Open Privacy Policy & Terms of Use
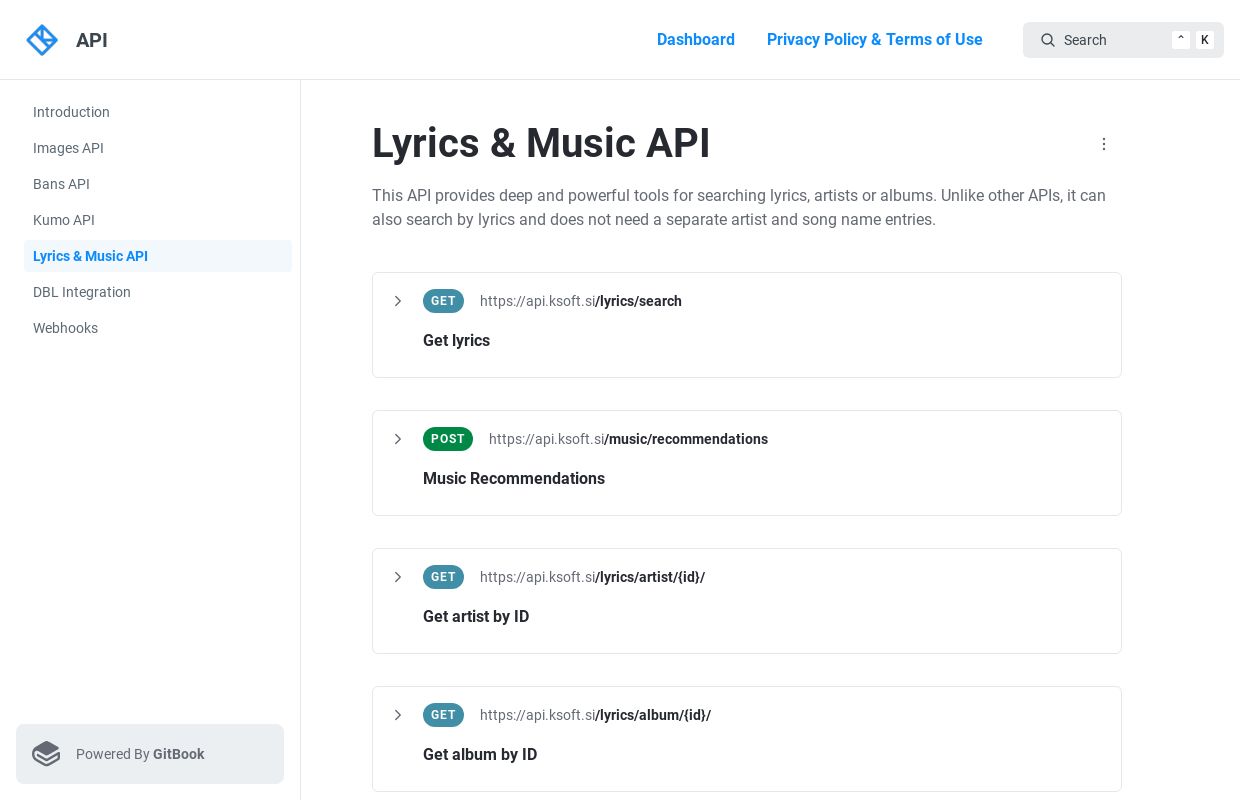 click(875, 40)
